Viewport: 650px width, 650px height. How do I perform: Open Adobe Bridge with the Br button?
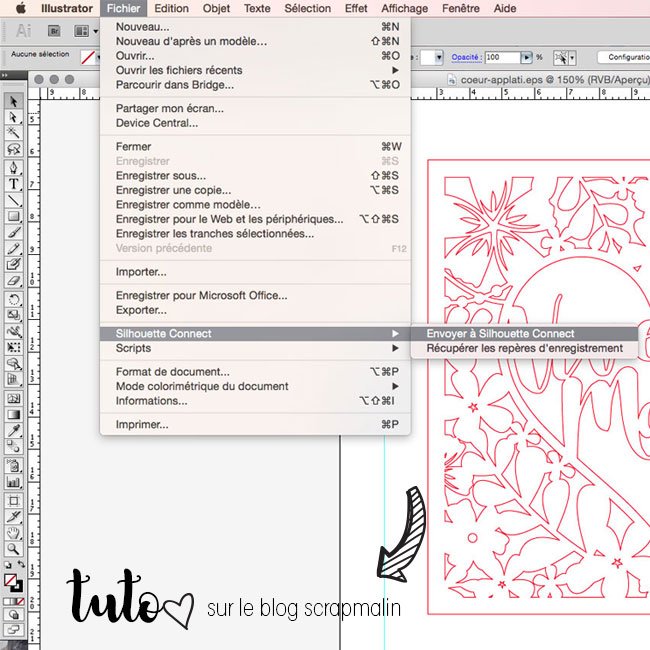(x=54, y=31)
